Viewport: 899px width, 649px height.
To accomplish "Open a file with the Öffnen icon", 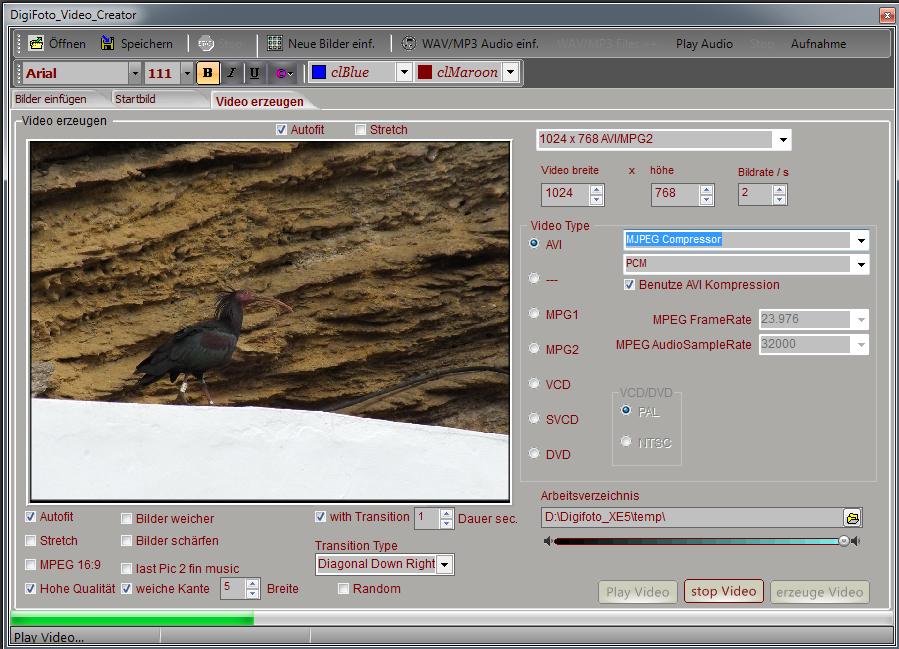I will [x=35, y=43].
